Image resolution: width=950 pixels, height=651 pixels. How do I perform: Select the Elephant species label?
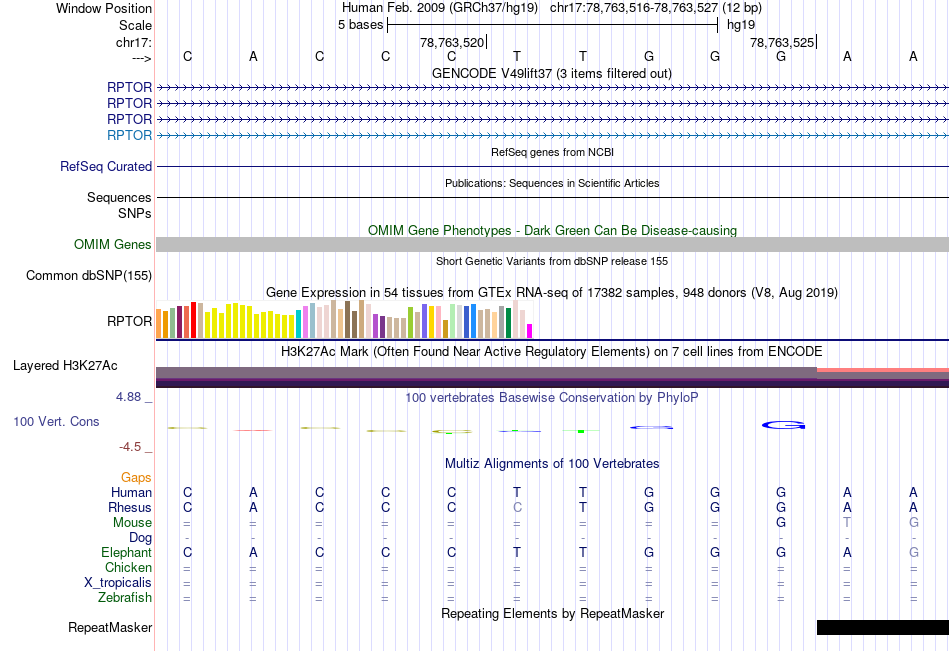pos(126,552)
